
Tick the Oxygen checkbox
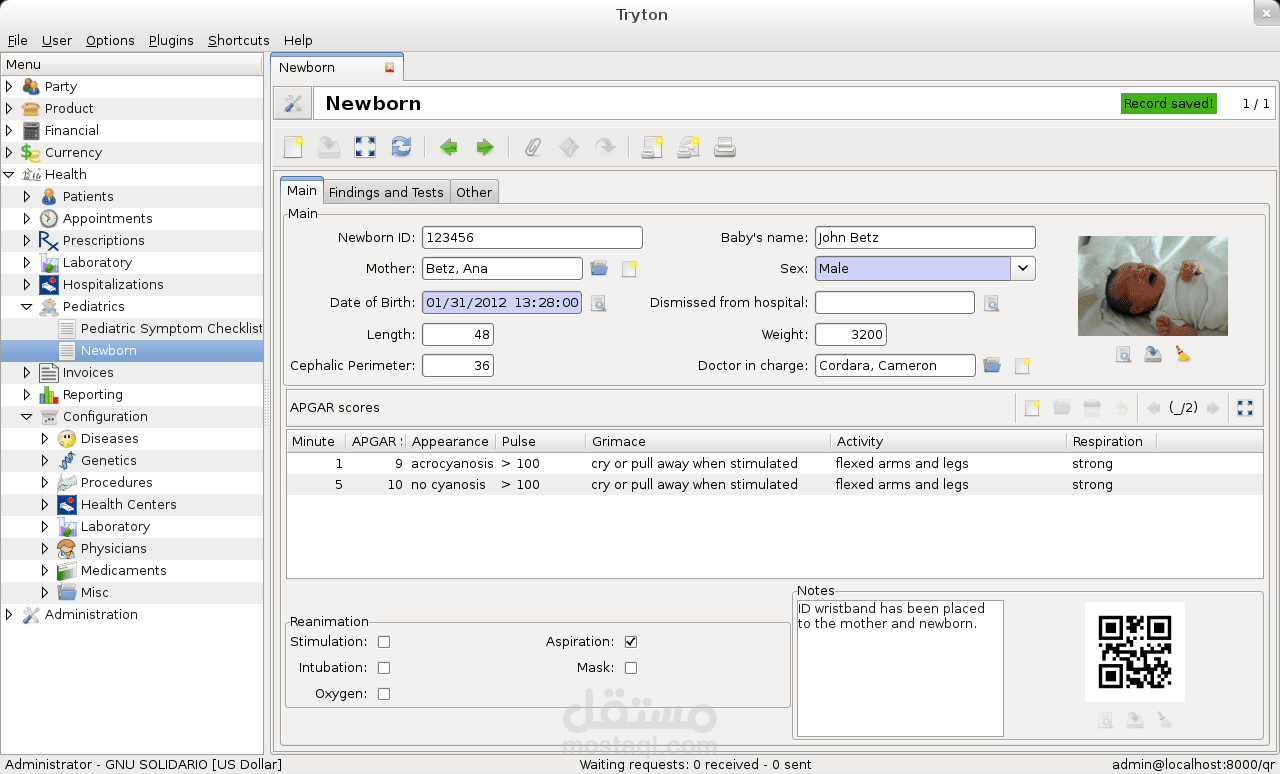point(384,694)
